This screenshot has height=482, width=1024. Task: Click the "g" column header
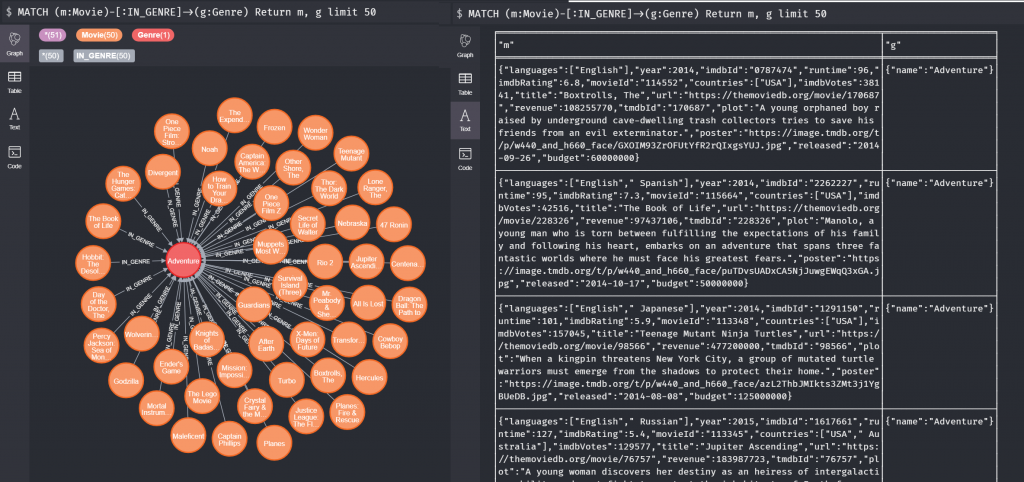939,45
